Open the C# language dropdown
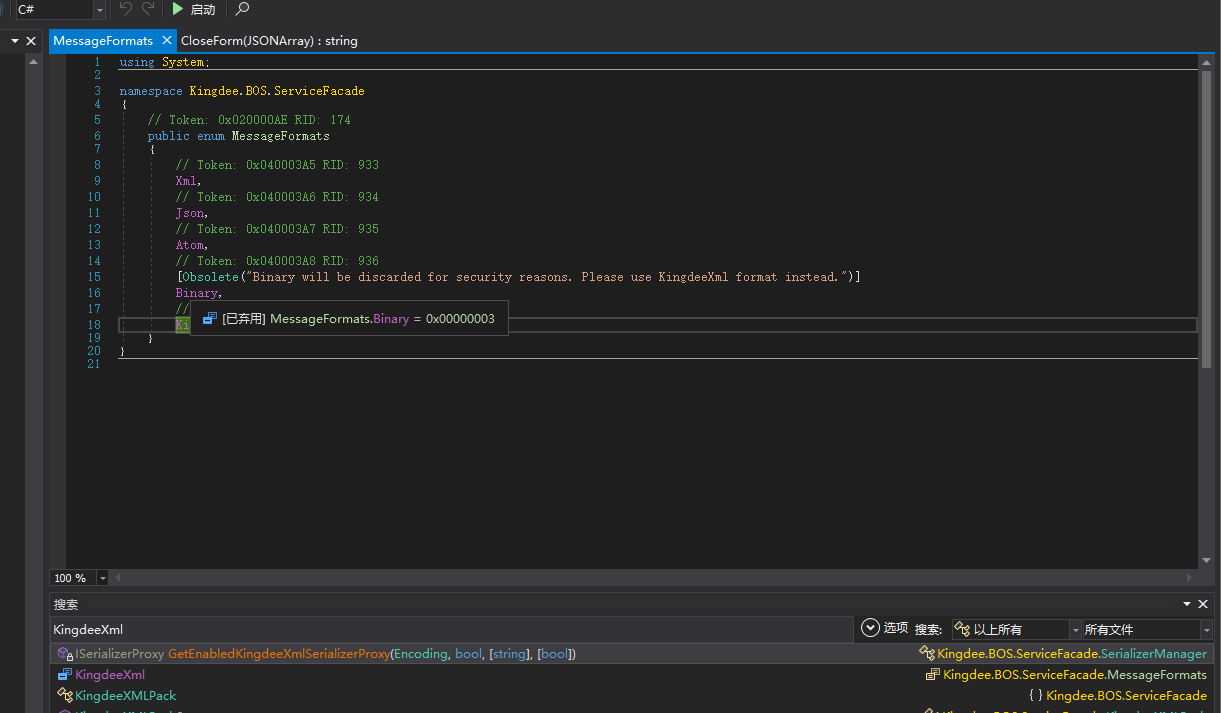 point(99,10)
